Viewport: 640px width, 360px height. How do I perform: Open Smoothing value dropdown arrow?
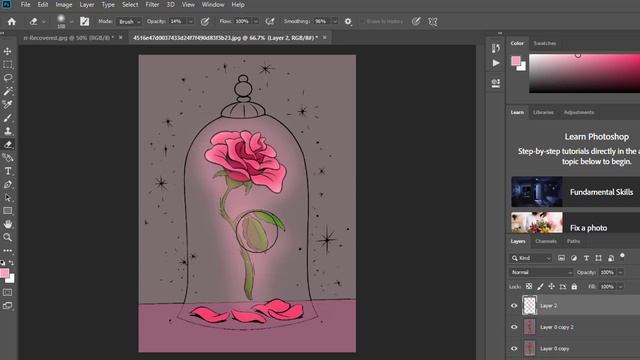[x=335, y=22]
